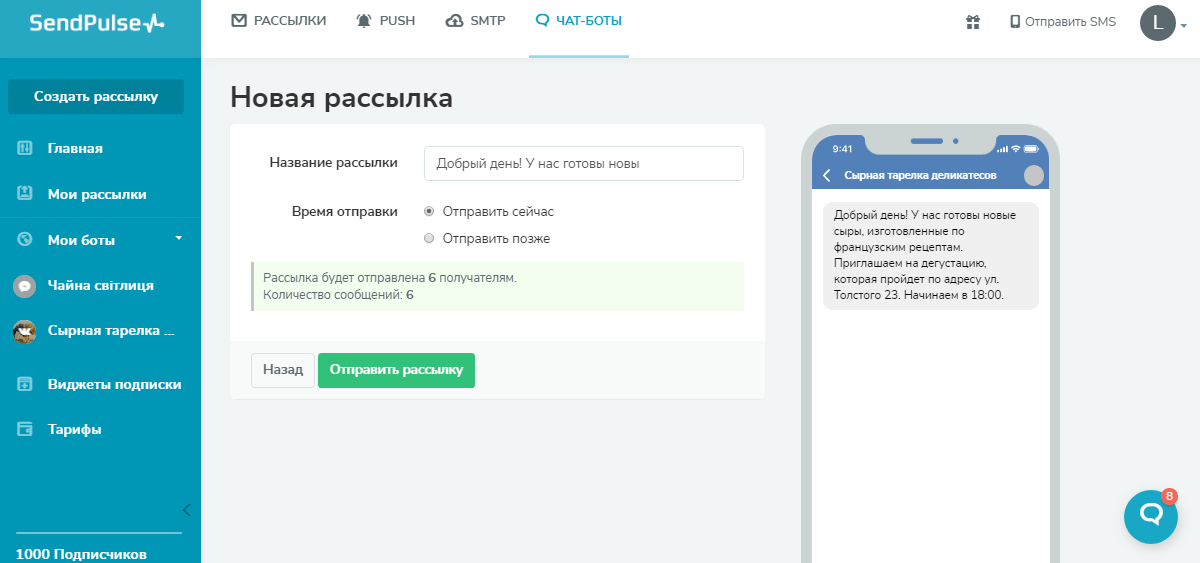Screen dimensions: 1200x563
Task: Click the Мои рассылки sidebar icon
Action: tap(25, 194)
